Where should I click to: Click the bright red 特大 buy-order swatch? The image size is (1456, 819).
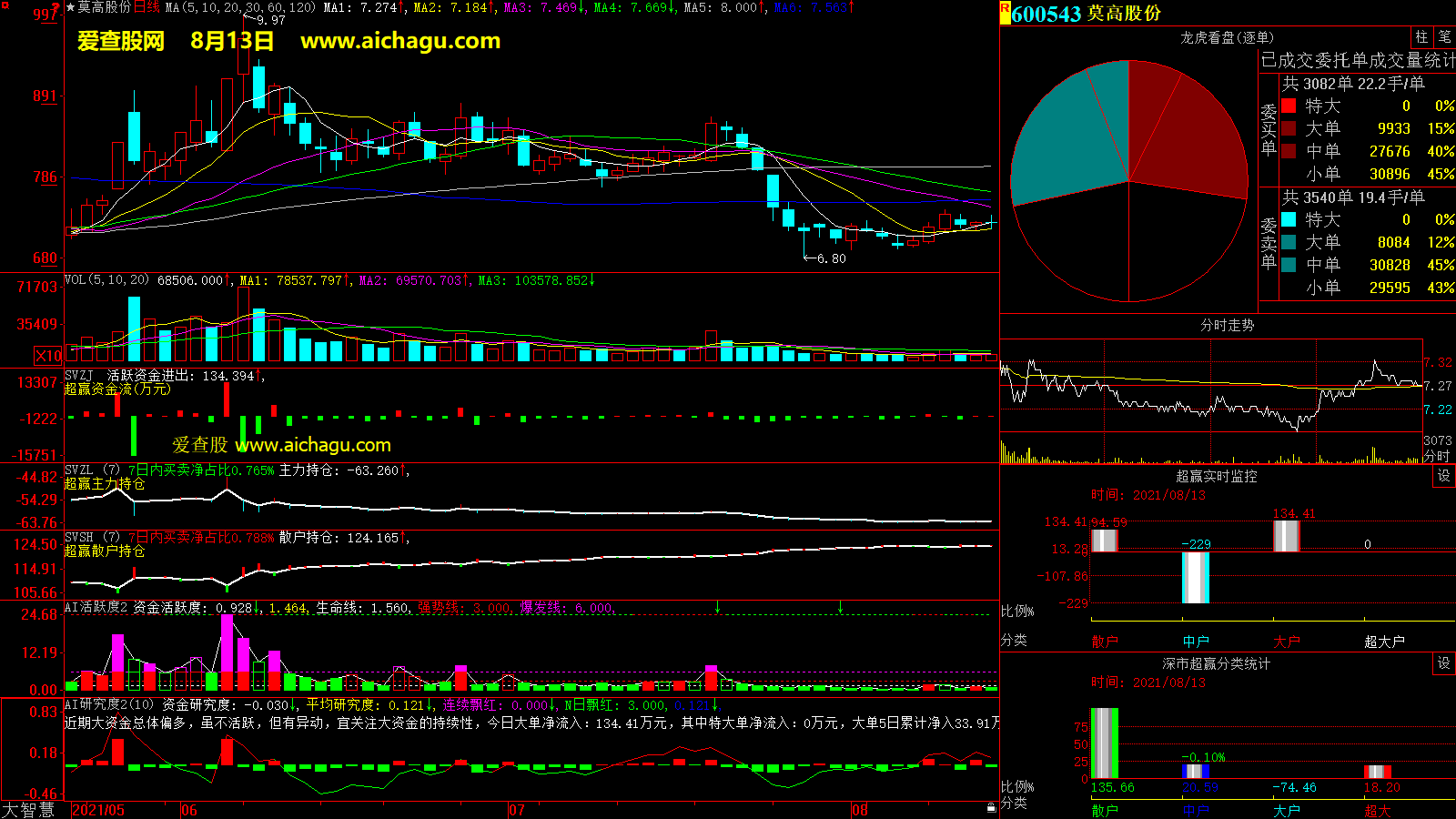click(x=1289, y=106)
